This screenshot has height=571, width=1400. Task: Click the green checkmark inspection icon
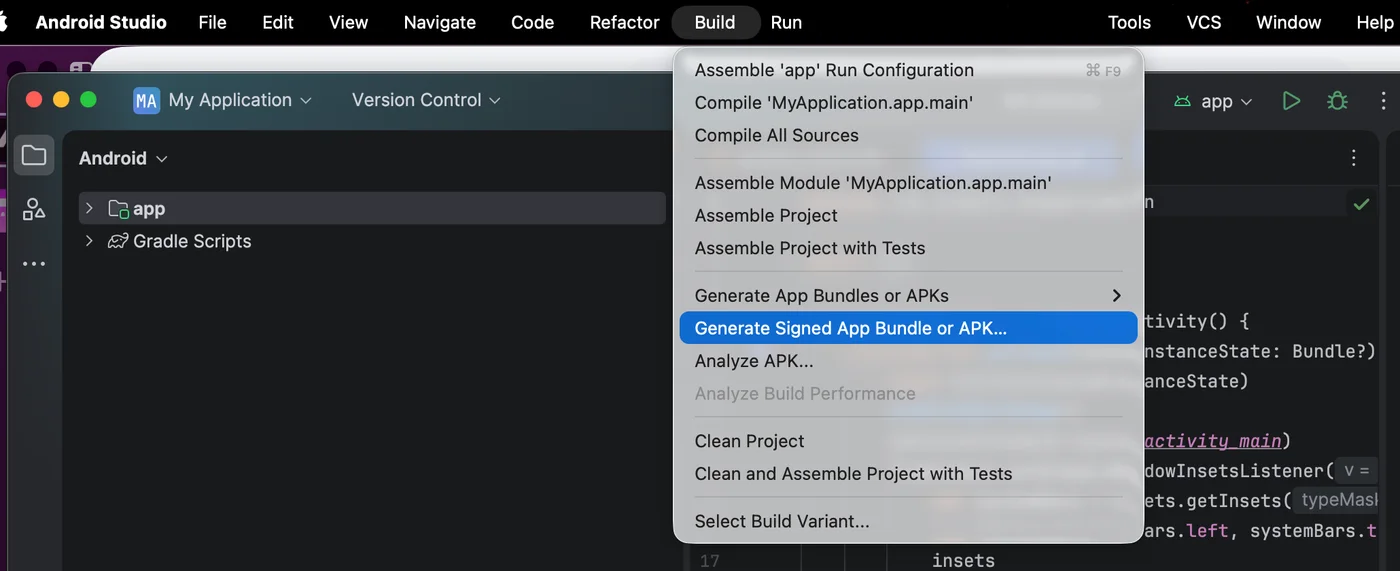(1361, 204)
